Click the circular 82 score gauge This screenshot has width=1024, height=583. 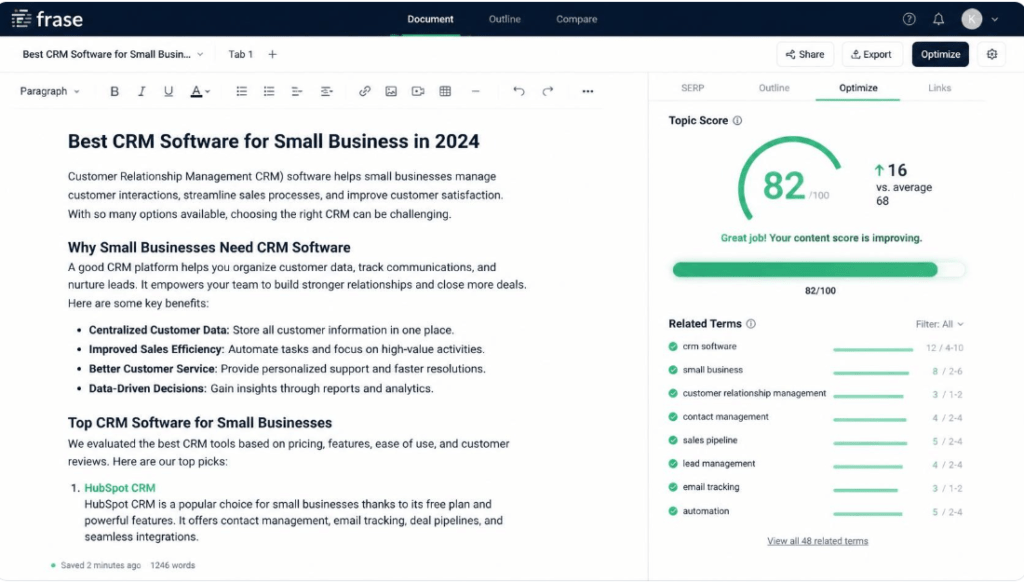[x=790, y=180]
